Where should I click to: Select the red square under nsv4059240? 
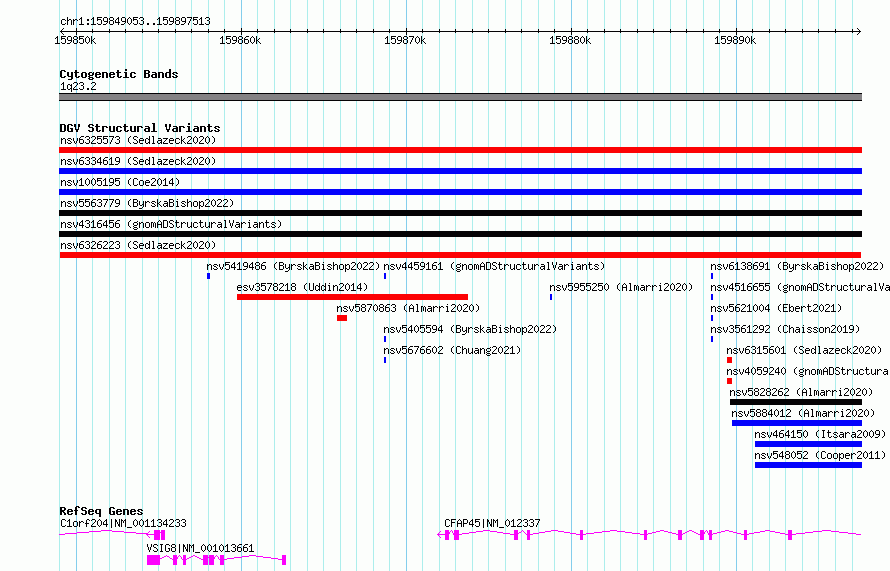(x=729, y=381)
